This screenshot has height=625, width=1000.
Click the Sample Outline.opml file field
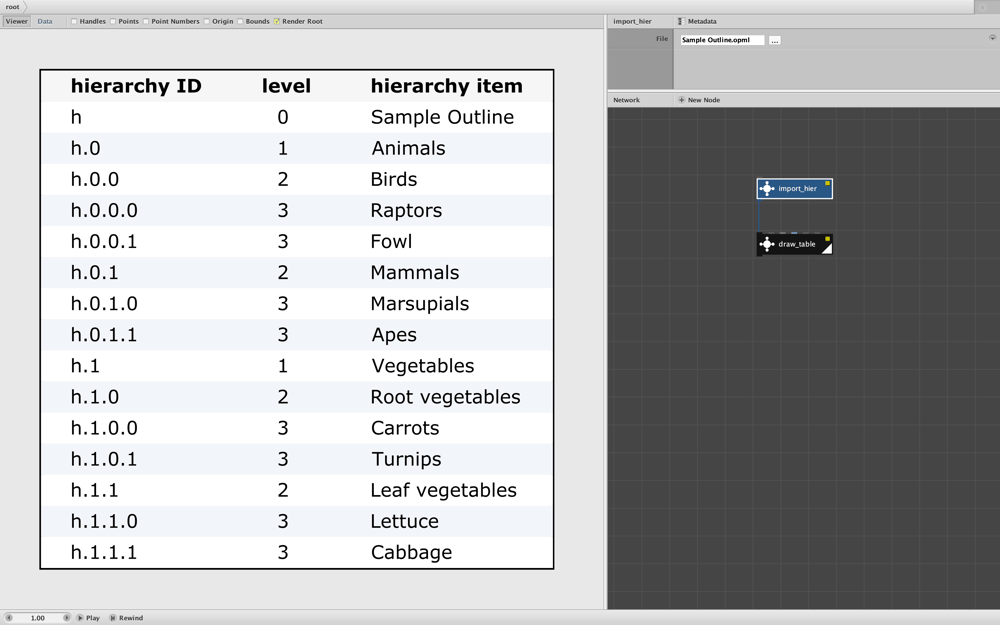pyautogui.click(x=722, y=40)
